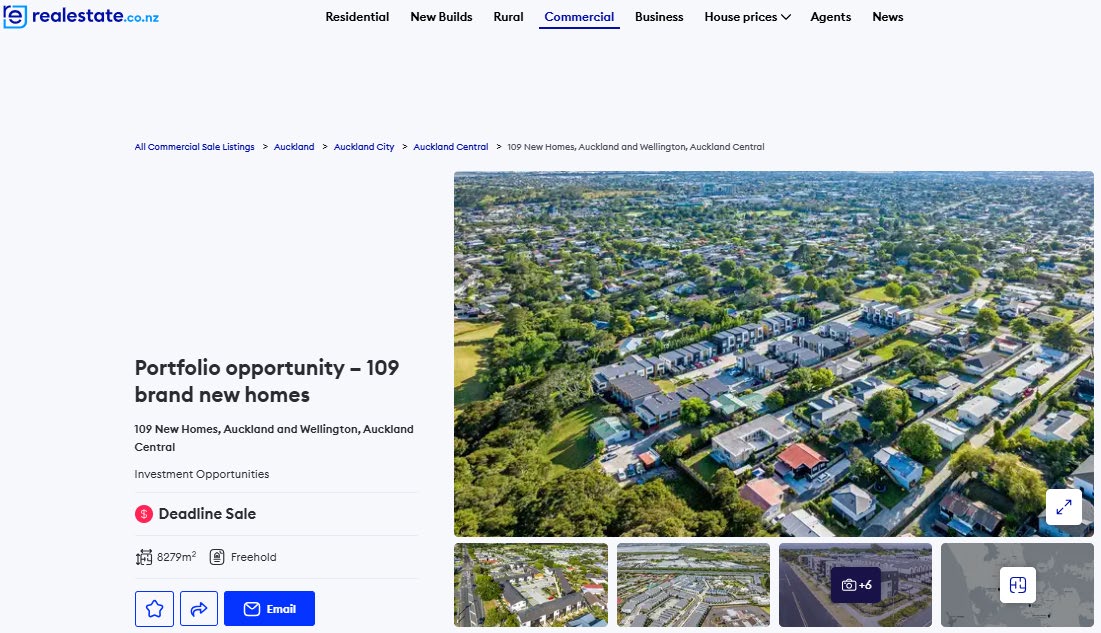Email the agent about this listing
The height and width of the screenshot is (633, 1101).
(270, 608)
